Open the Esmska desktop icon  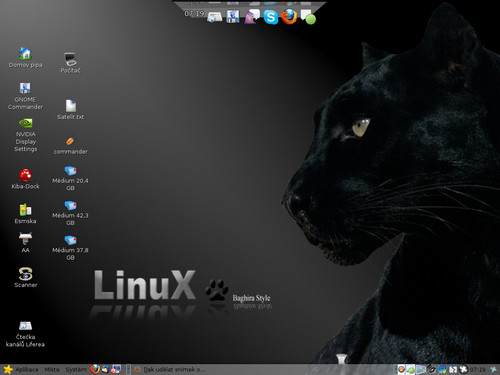pos(25,214)
